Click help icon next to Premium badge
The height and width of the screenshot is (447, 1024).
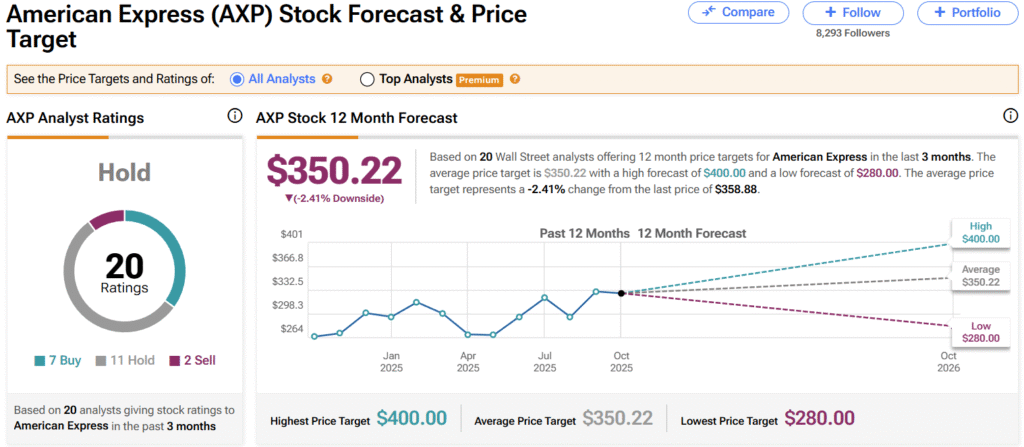click(x=515, y=79)
